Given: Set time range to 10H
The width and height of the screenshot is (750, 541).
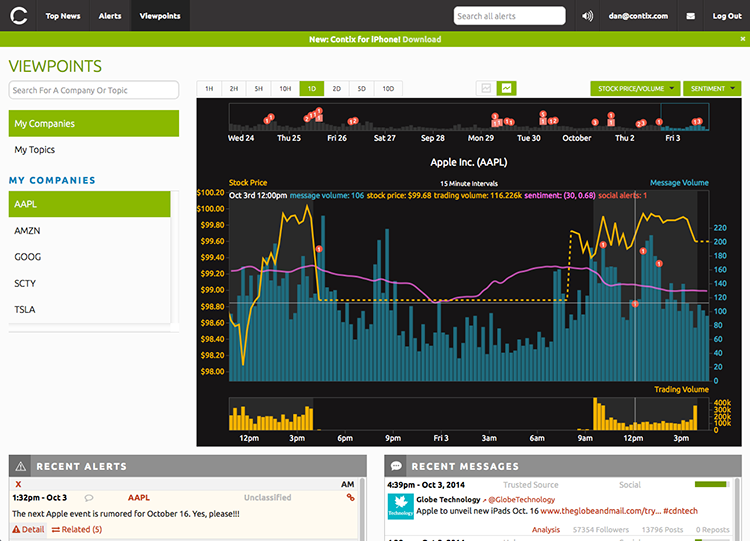Looking at the screenshot, I should coord(286,88).
